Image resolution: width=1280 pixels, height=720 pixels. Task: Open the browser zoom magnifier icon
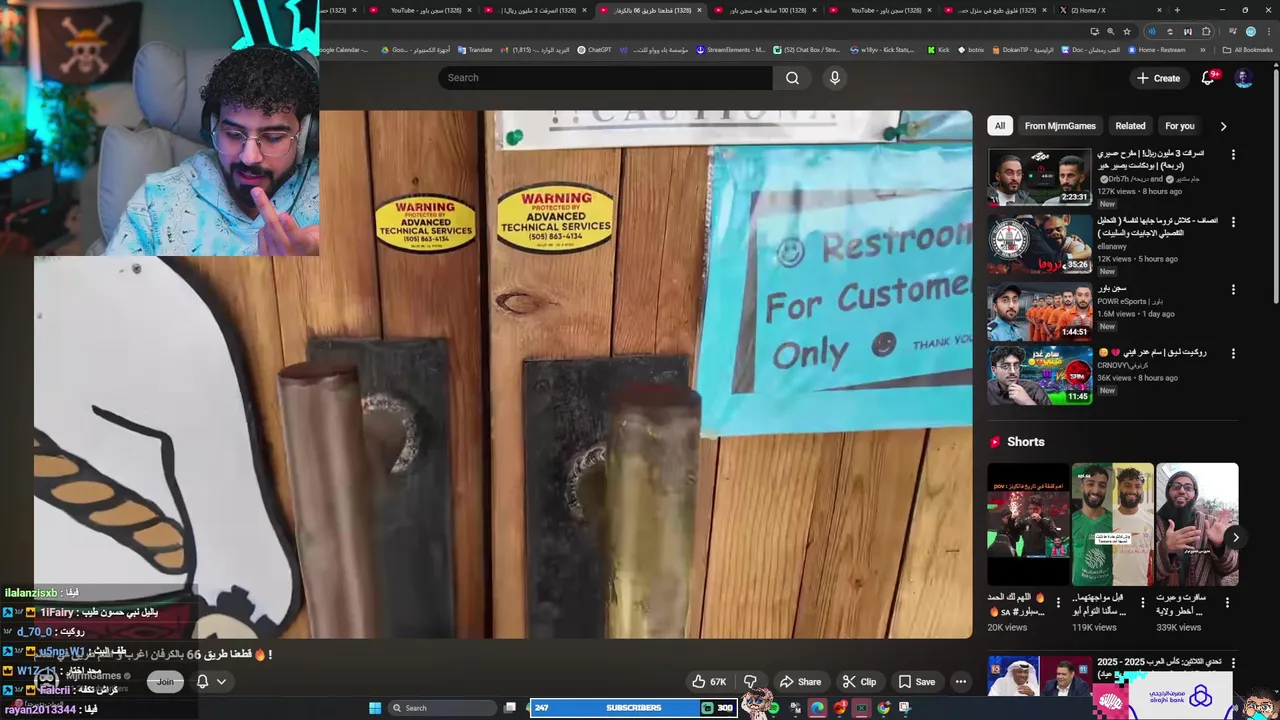[1110, 31]
